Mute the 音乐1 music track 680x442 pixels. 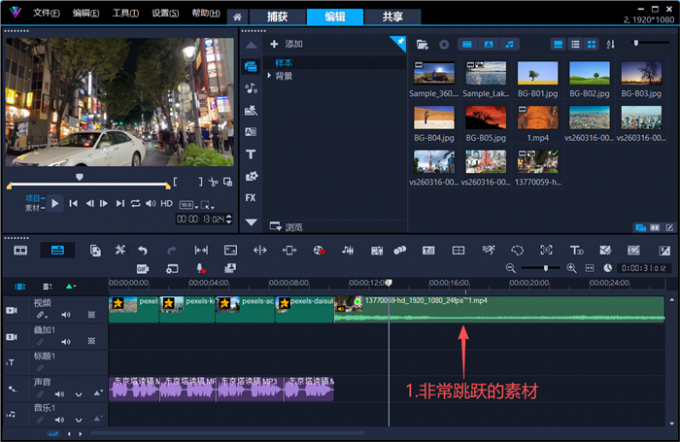coord(59,420)
